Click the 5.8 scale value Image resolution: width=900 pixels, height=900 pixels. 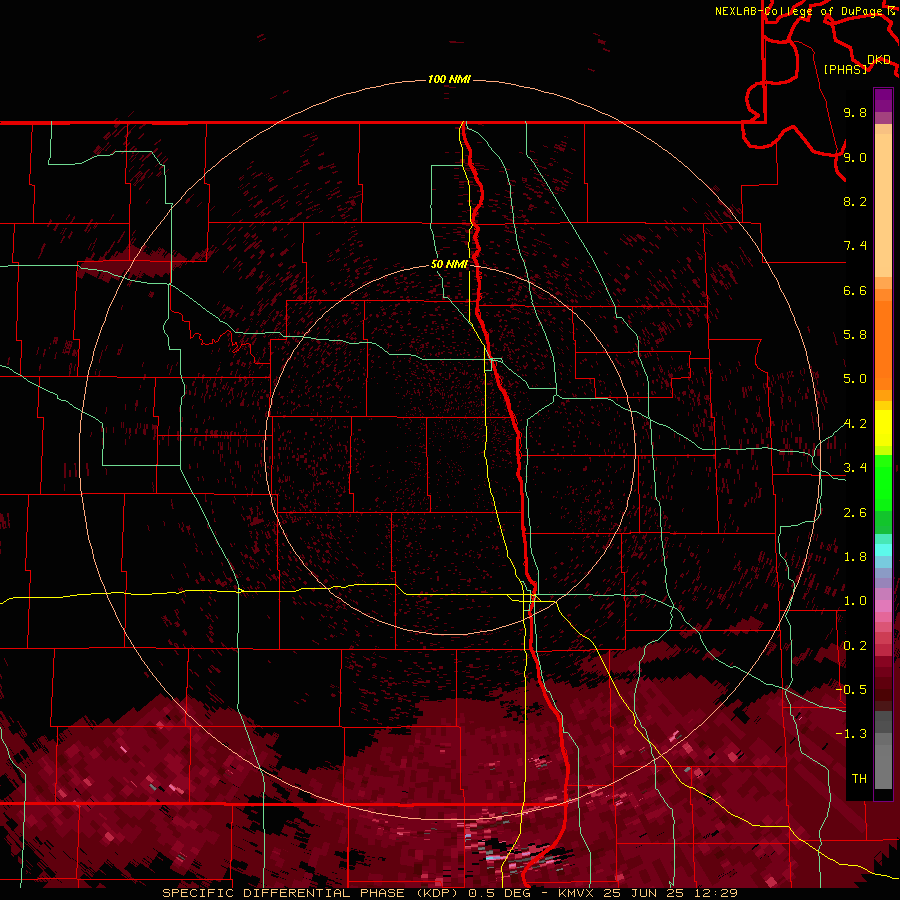pyautogui.click(x=855, y=335)
